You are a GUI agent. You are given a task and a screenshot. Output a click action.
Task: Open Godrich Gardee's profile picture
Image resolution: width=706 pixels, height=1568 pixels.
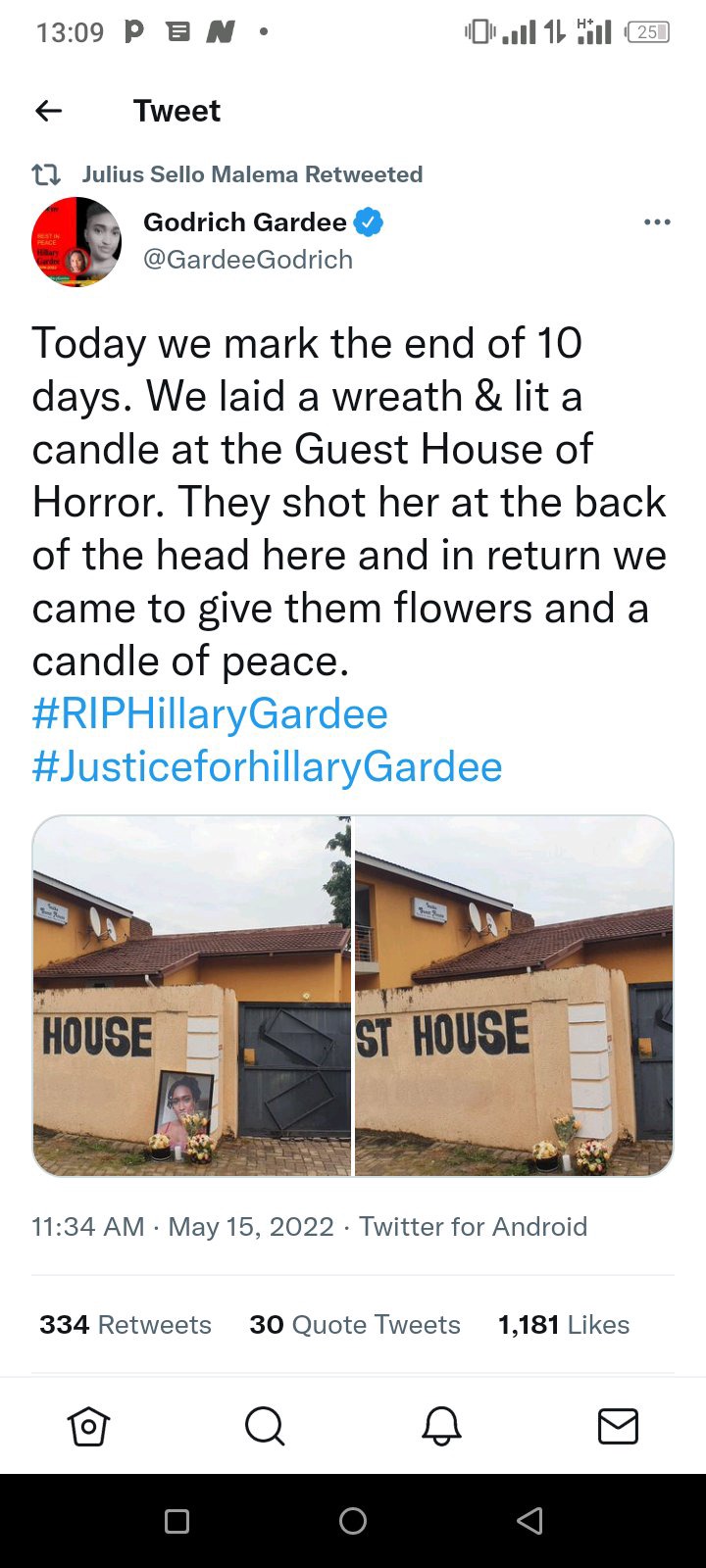point(76,241)
